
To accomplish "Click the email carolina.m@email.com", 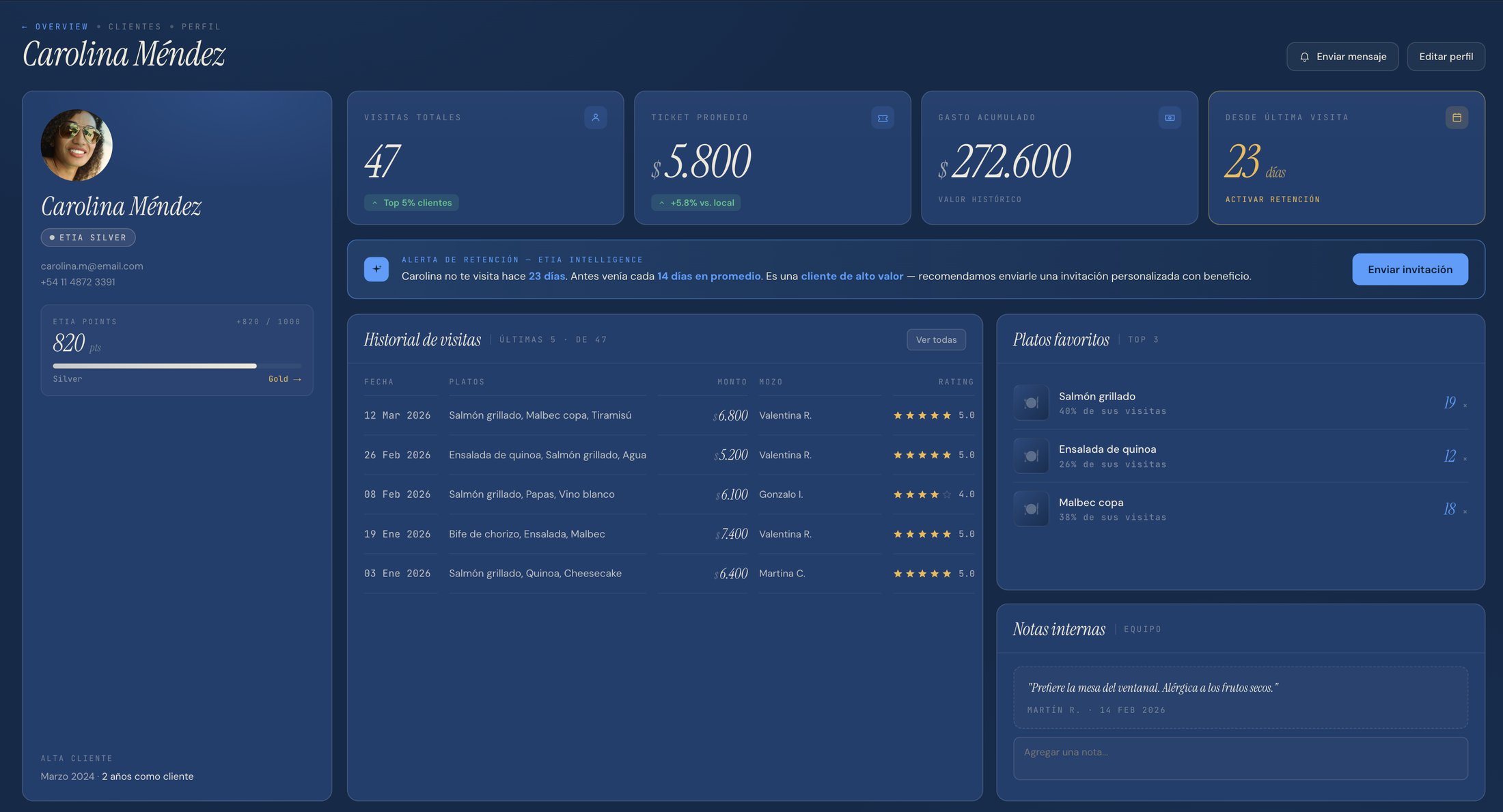I will (92, 266).
